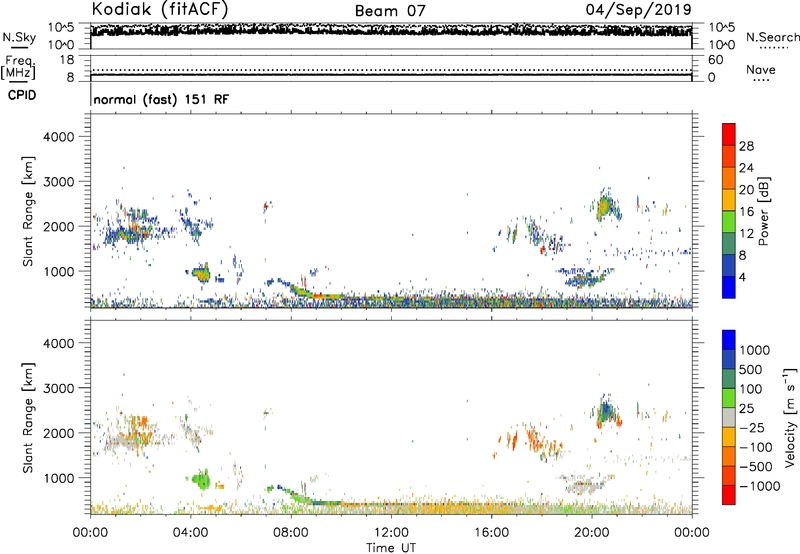Viewport: 800px width, 554px height.
Task: Click the light green segment of the Power color bar
Action: click(x=729, y=222)
